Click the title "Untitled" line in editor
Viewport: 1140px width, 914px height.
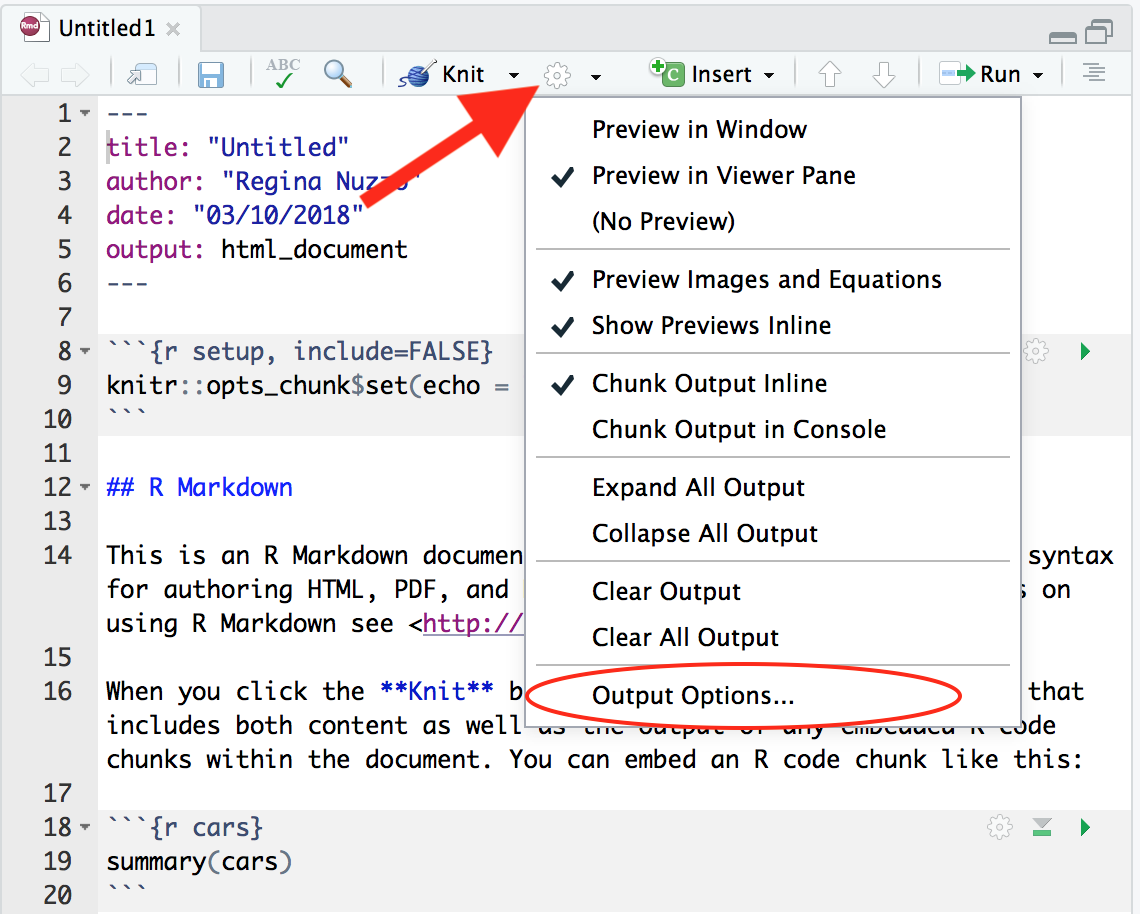[228, 148]
